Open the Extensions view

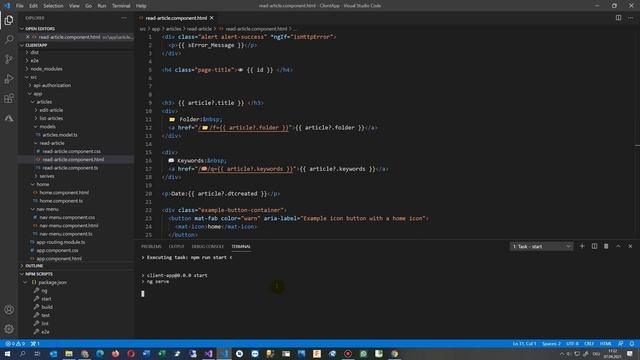pyautogui.click(x=9, y=98)
